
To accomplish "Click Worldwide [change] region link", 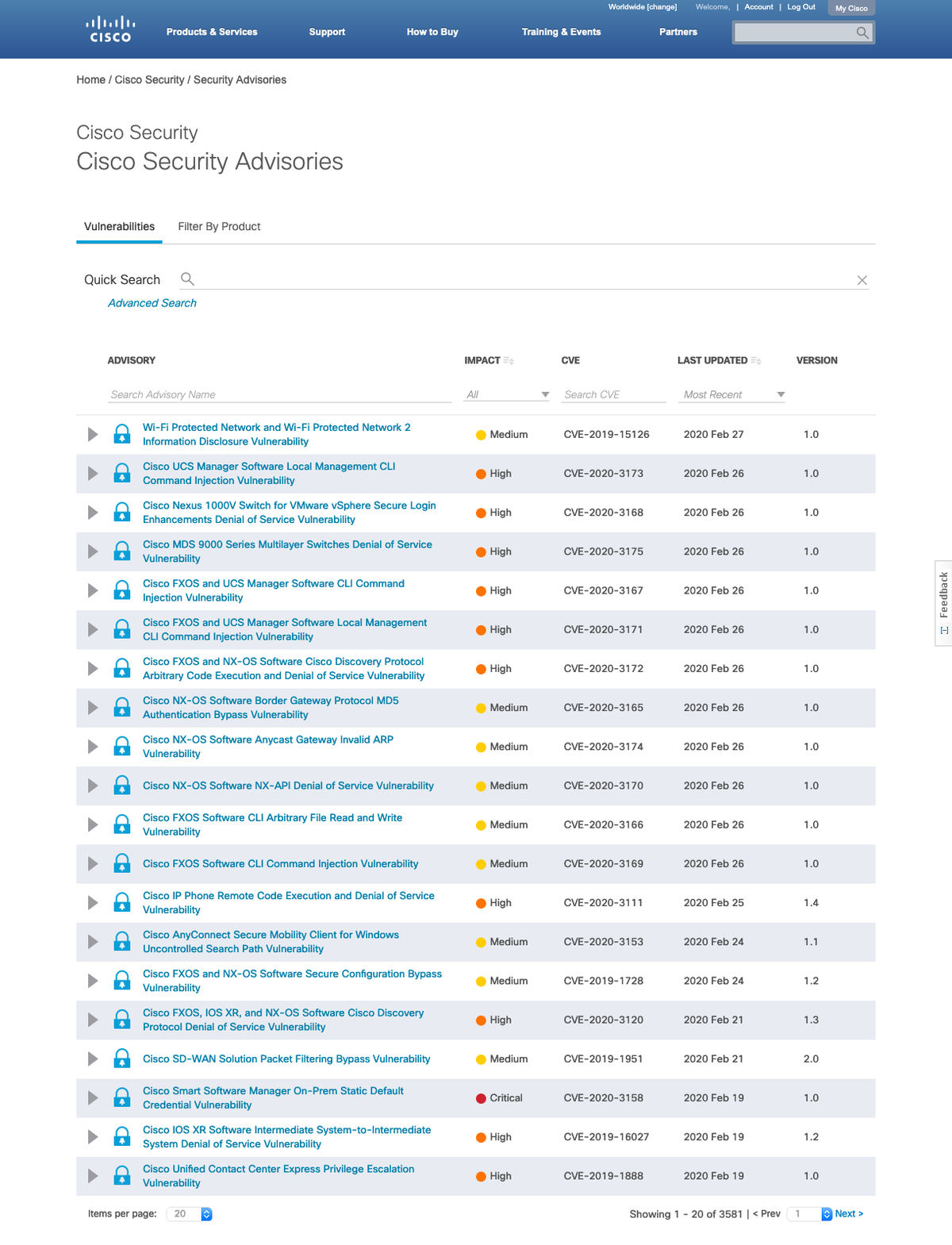I will (x=643, y=6).
